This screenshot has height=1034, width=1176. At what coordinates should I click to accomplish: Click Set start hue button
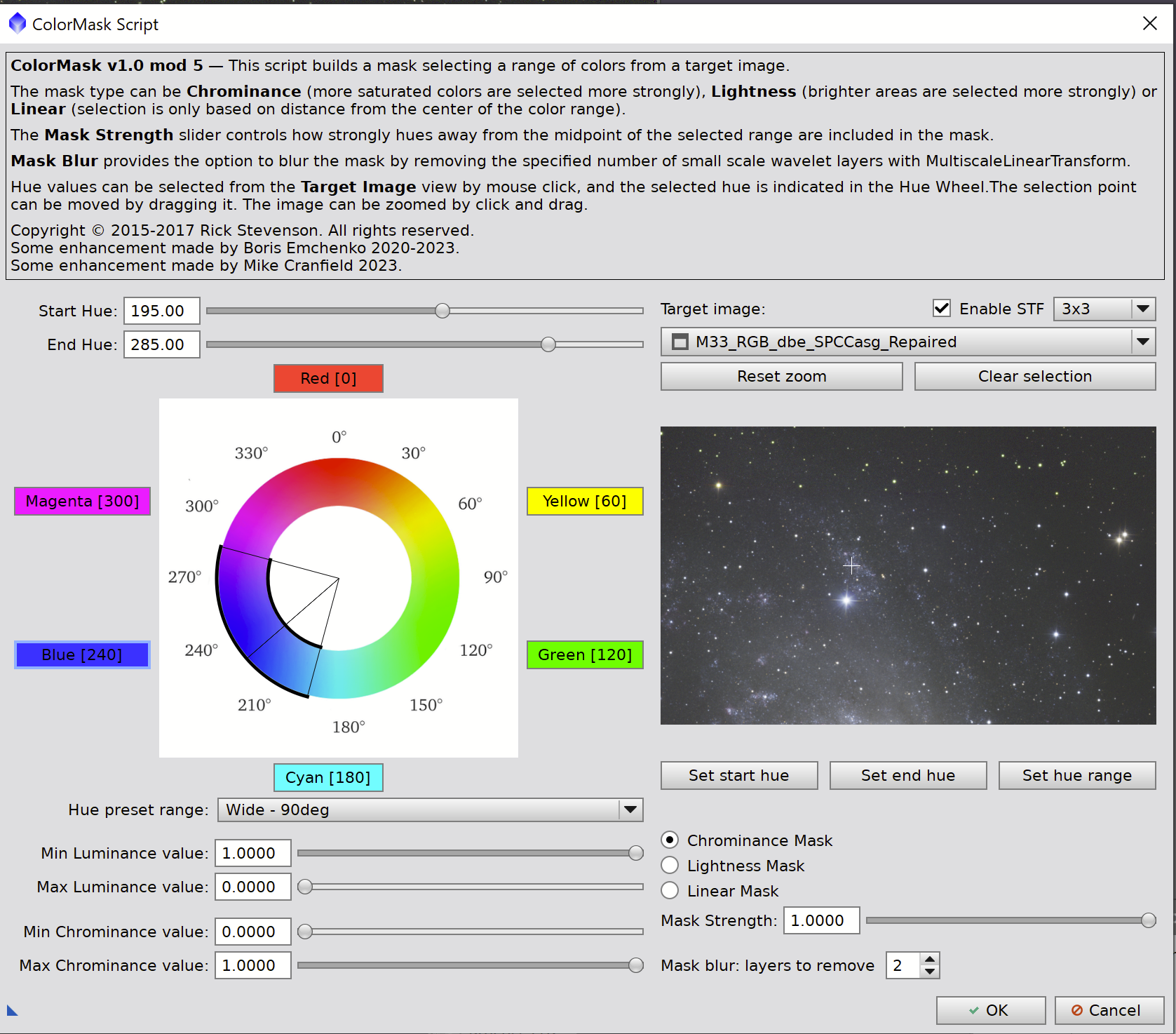(x=739, y=775)
